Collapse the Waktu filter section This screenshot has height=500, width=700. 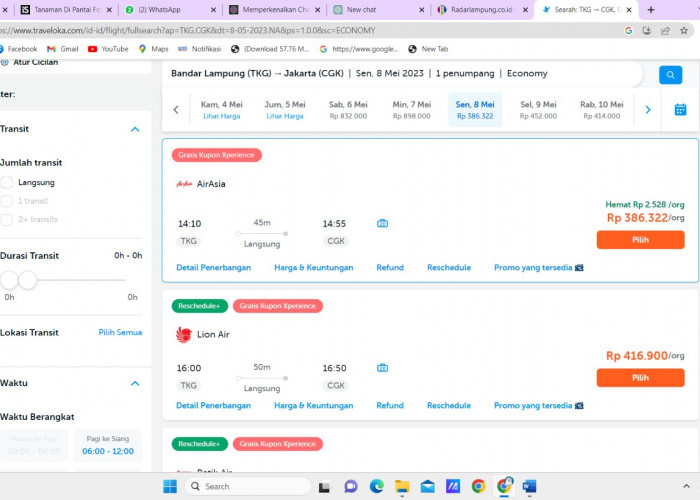coord(135,383)
